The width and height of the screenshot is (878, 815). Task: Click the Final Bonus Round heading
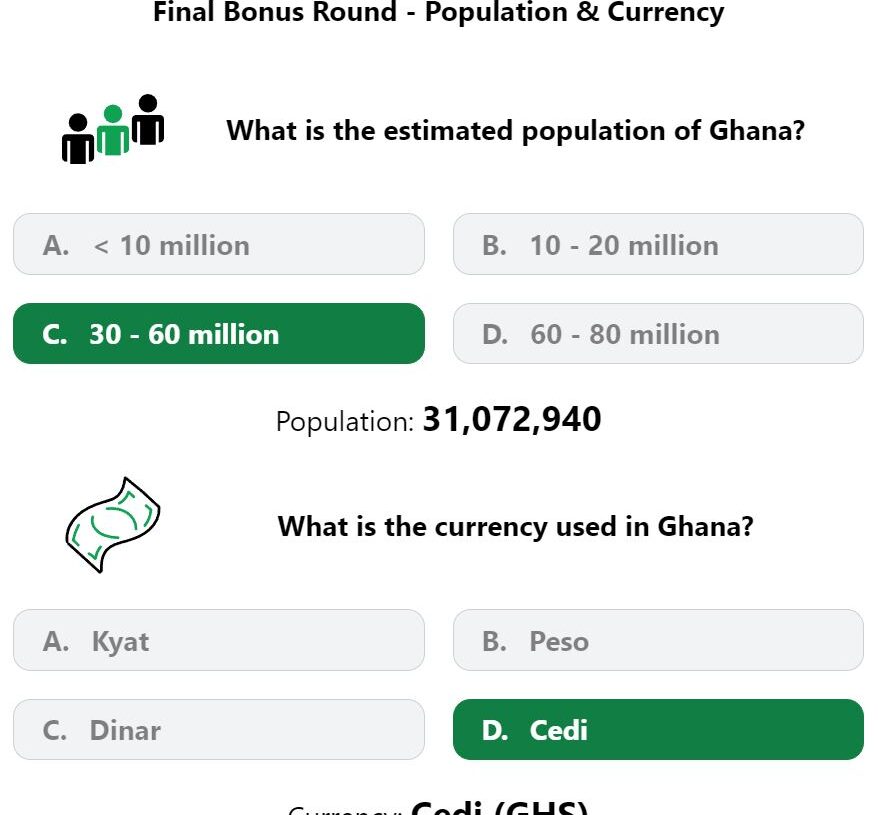tap(438, 12)
